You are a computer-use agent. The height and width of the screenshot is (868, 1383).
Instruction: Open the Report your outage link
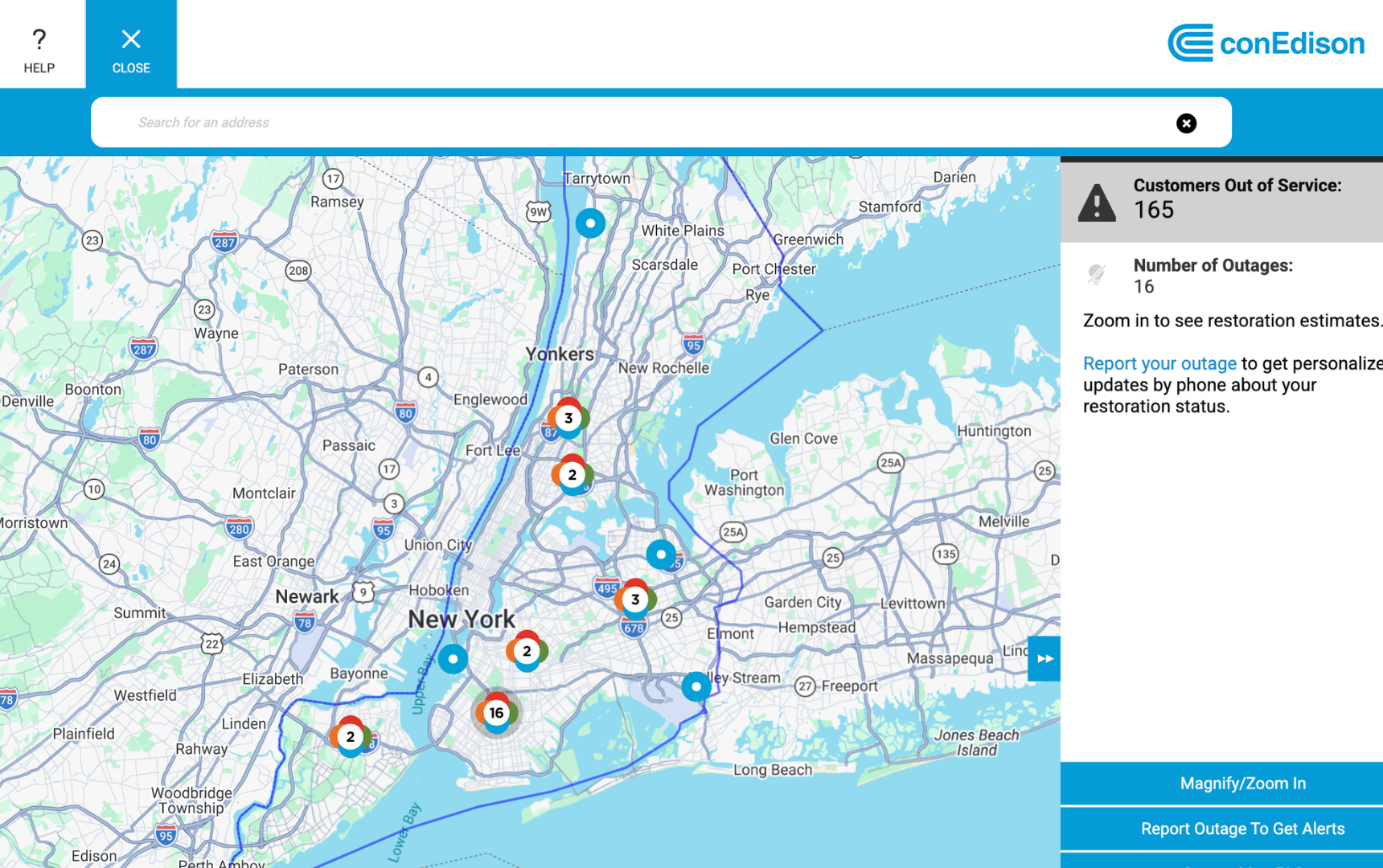click(x=1159, y=363)
